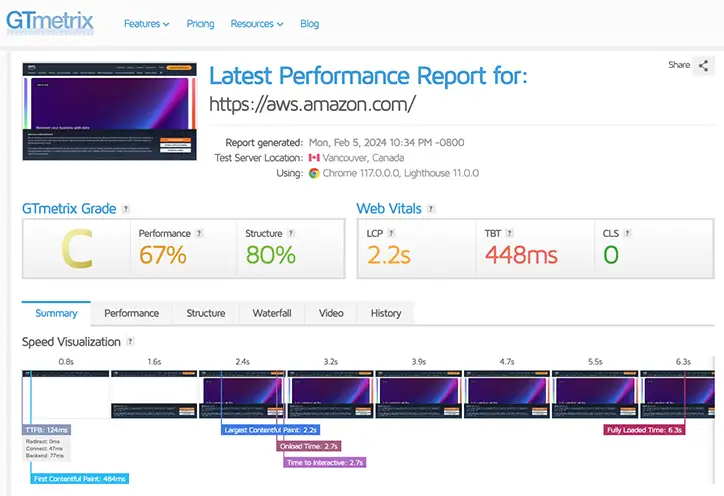Click the 448ms TBT value
Image resolution: width=724 pixels, height=496 pixels.
[521, 255]
